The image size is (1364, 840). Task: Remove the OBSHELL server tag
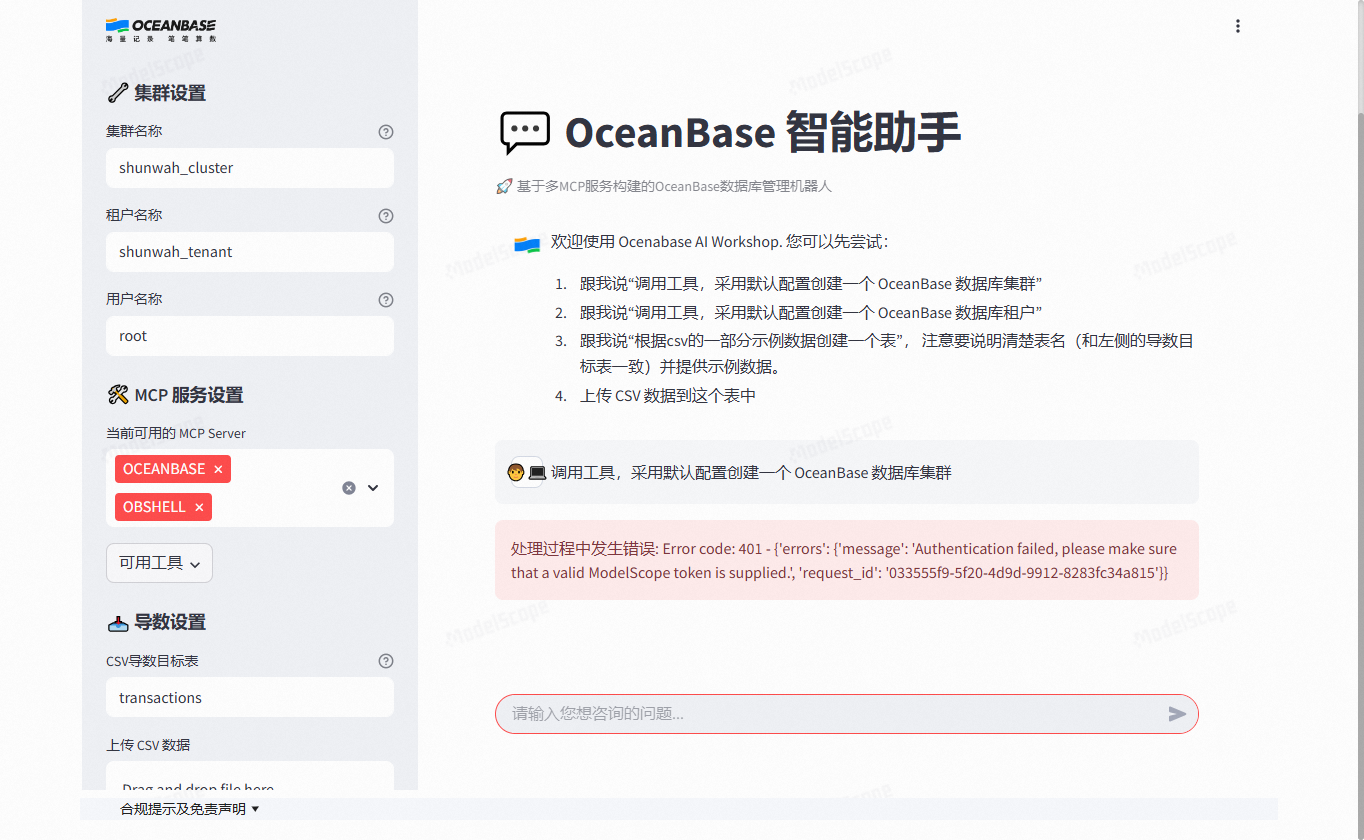click(199, 507)
